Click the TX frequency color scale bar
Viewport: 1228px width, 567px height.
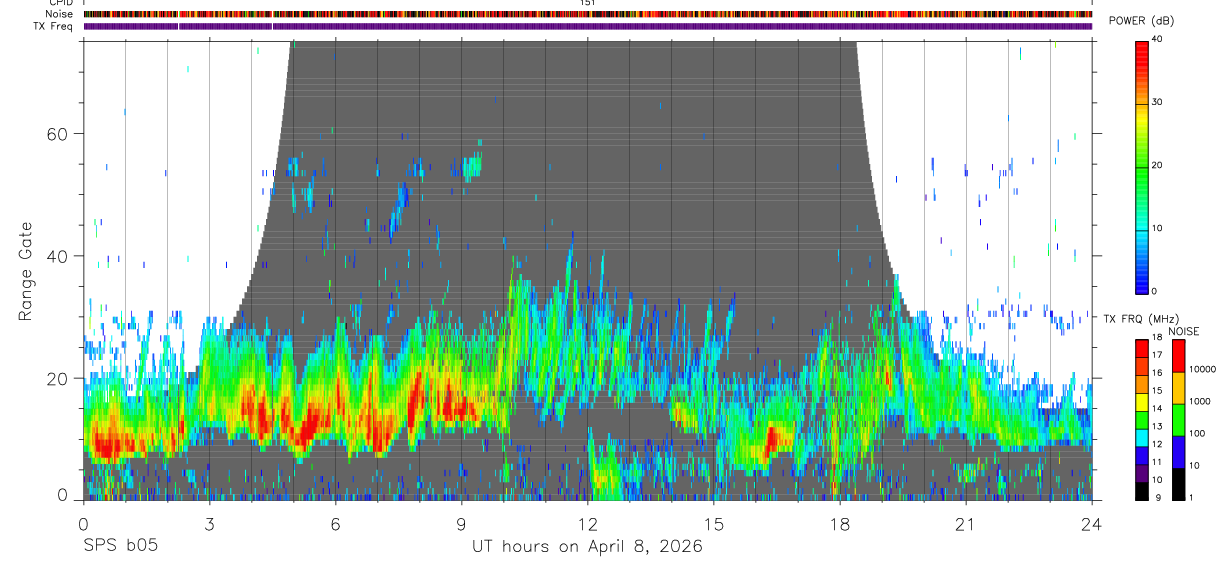(x=1142, y=419)
